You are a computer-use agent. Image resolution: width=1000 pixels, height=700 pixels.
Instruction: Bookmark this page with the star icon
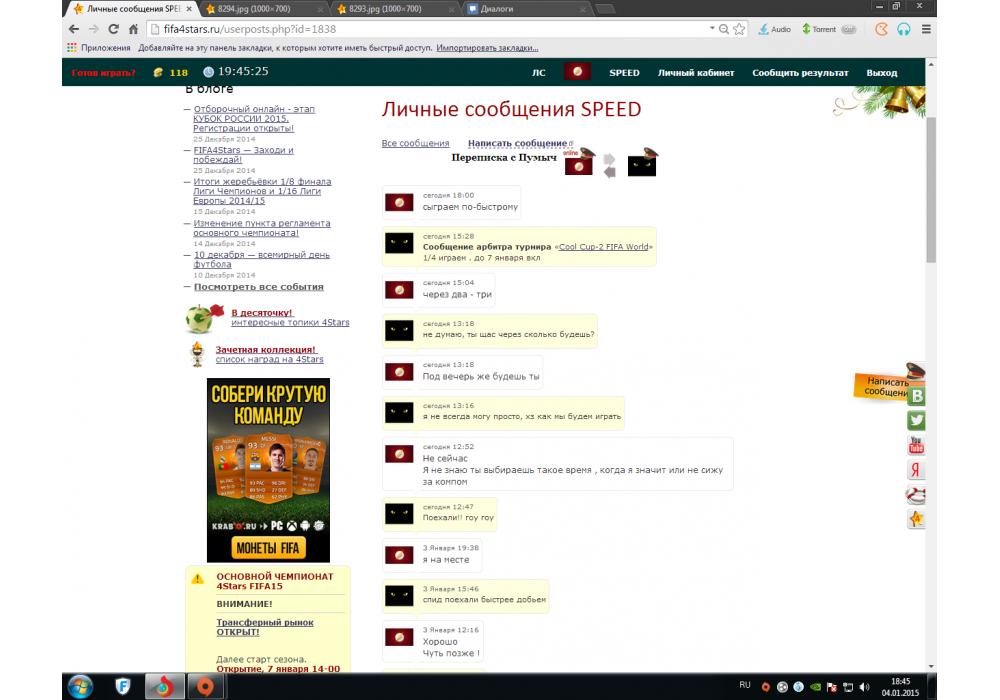coord(738,29)
